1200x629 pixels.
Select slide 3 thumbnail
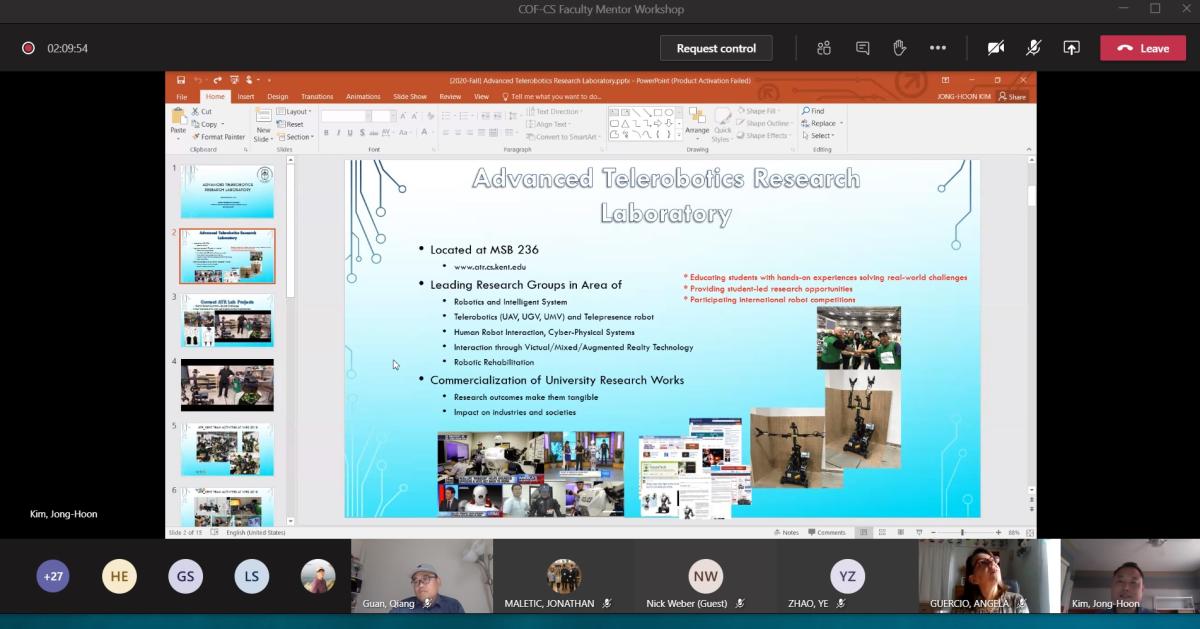(x=227, y=320)
